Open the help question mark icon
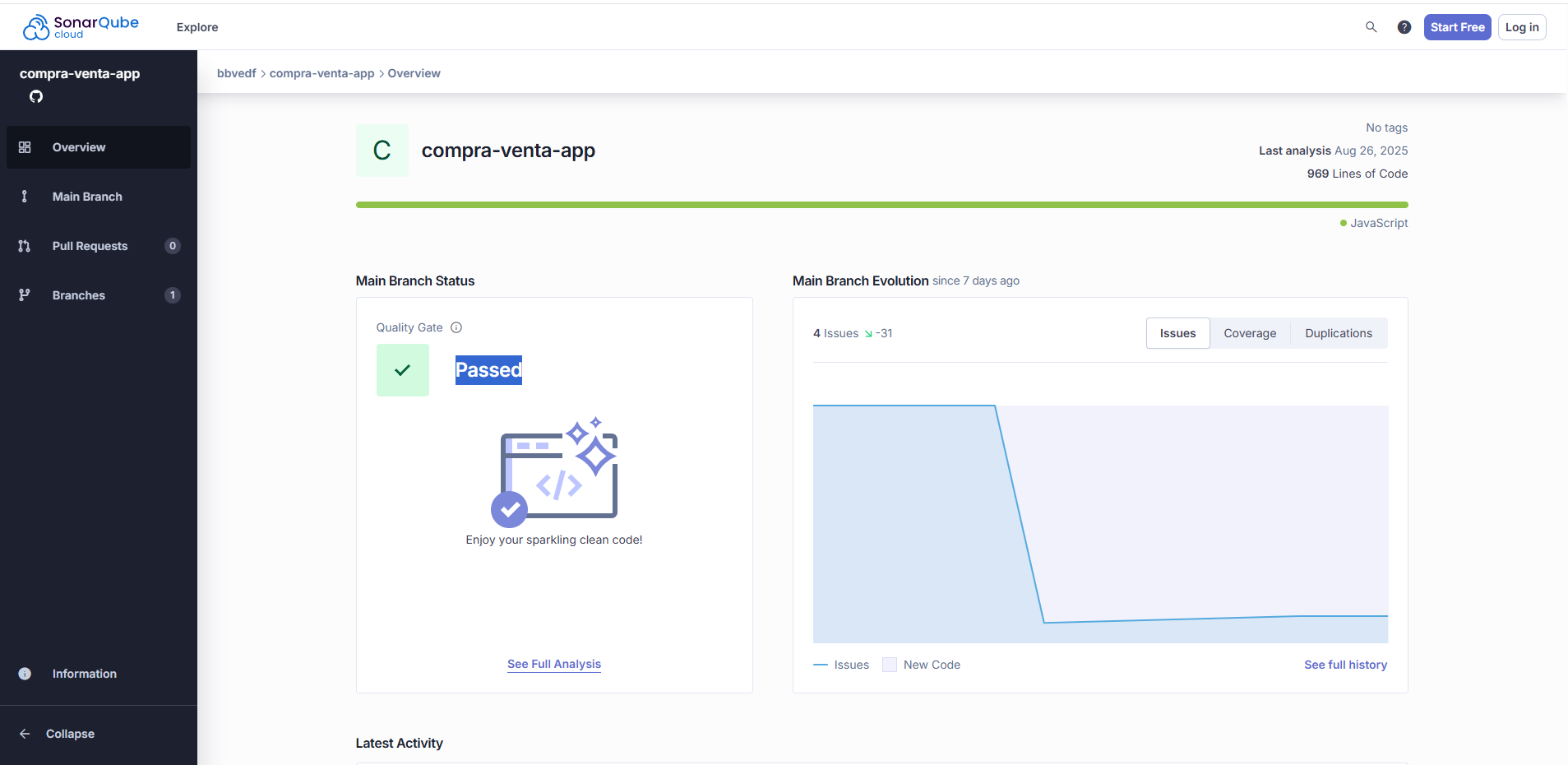 click(1404, 27)
